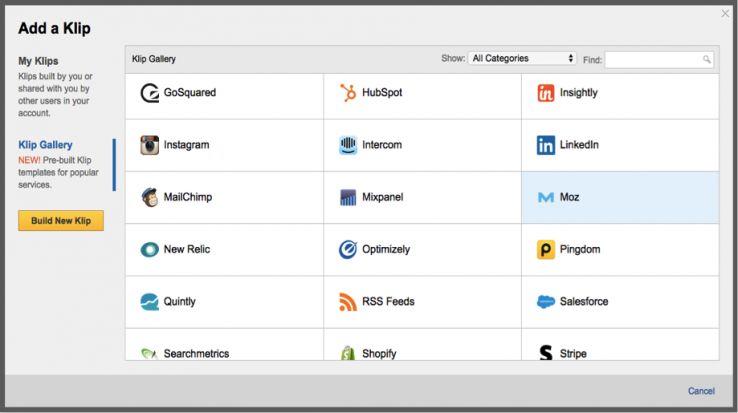738x413 pixels.
Task: Click the Shopify bag icon
Action: [348, 353]
